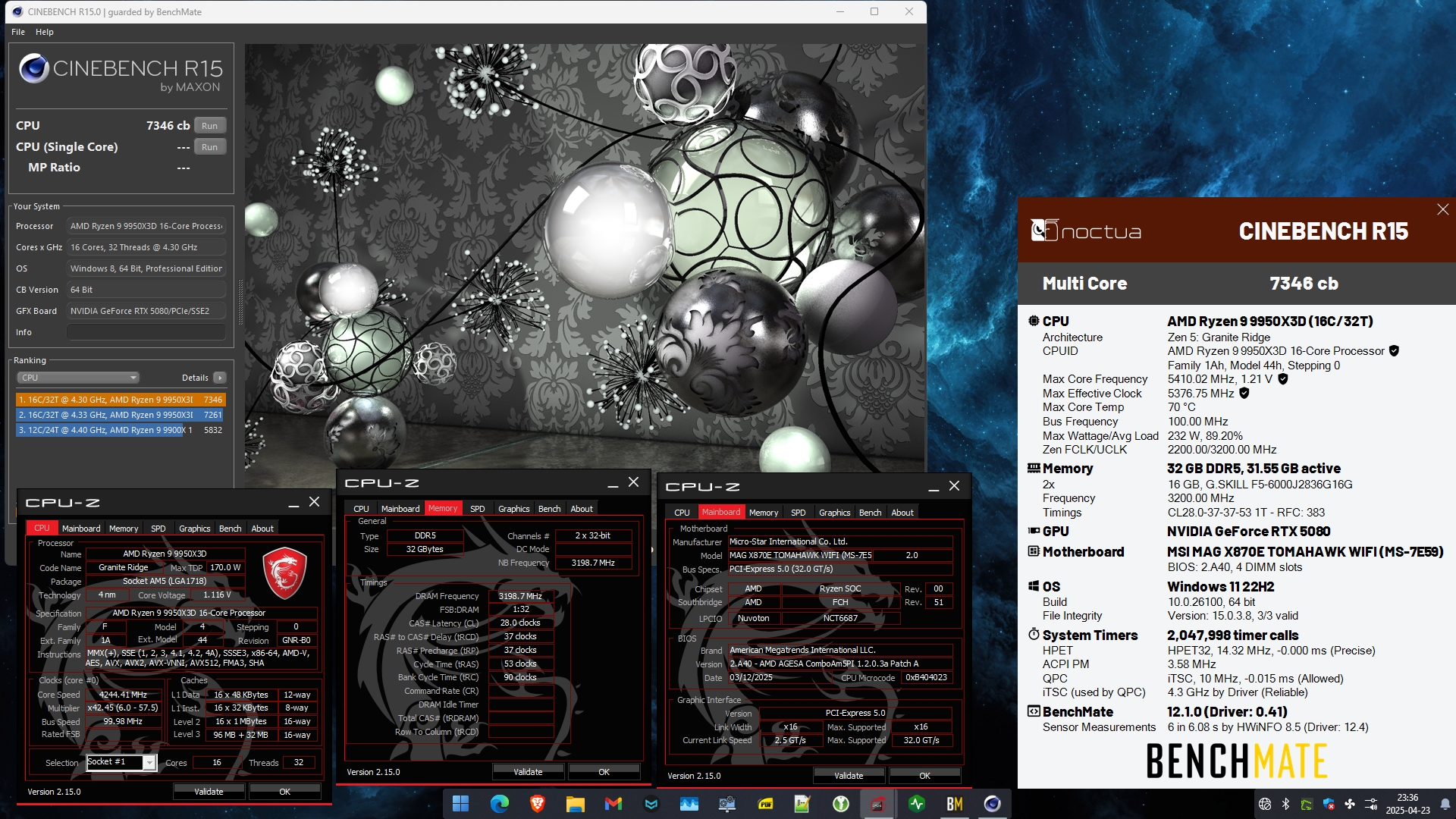Open the blue chart monitoring app on taskbar
Viewport: 1456px width, 819px height.
pos(689,804)
